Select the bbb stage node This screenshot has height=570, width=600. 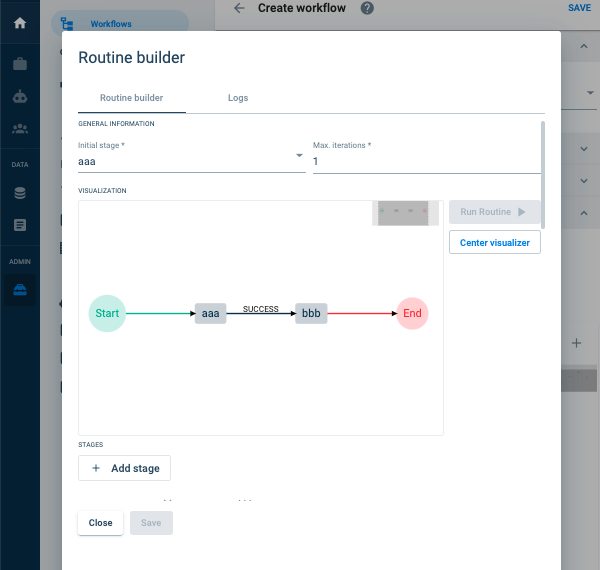tap(311, 313)
